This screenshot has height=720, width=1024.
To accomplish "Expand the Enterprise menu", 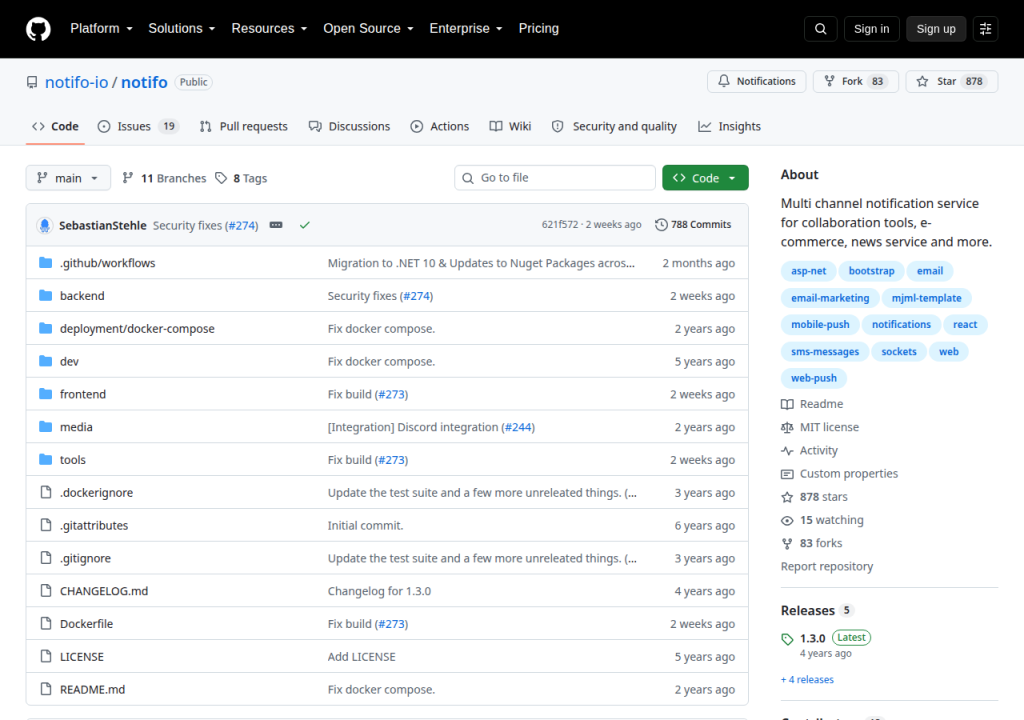I will (466, 29).
